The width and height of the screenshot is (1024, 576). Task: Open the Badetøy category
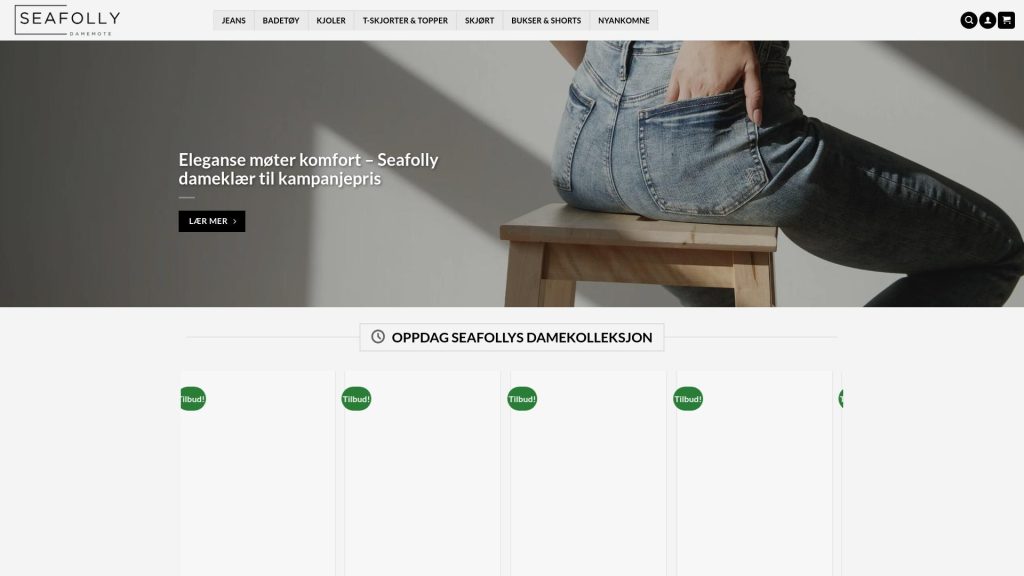pos(281,20)
